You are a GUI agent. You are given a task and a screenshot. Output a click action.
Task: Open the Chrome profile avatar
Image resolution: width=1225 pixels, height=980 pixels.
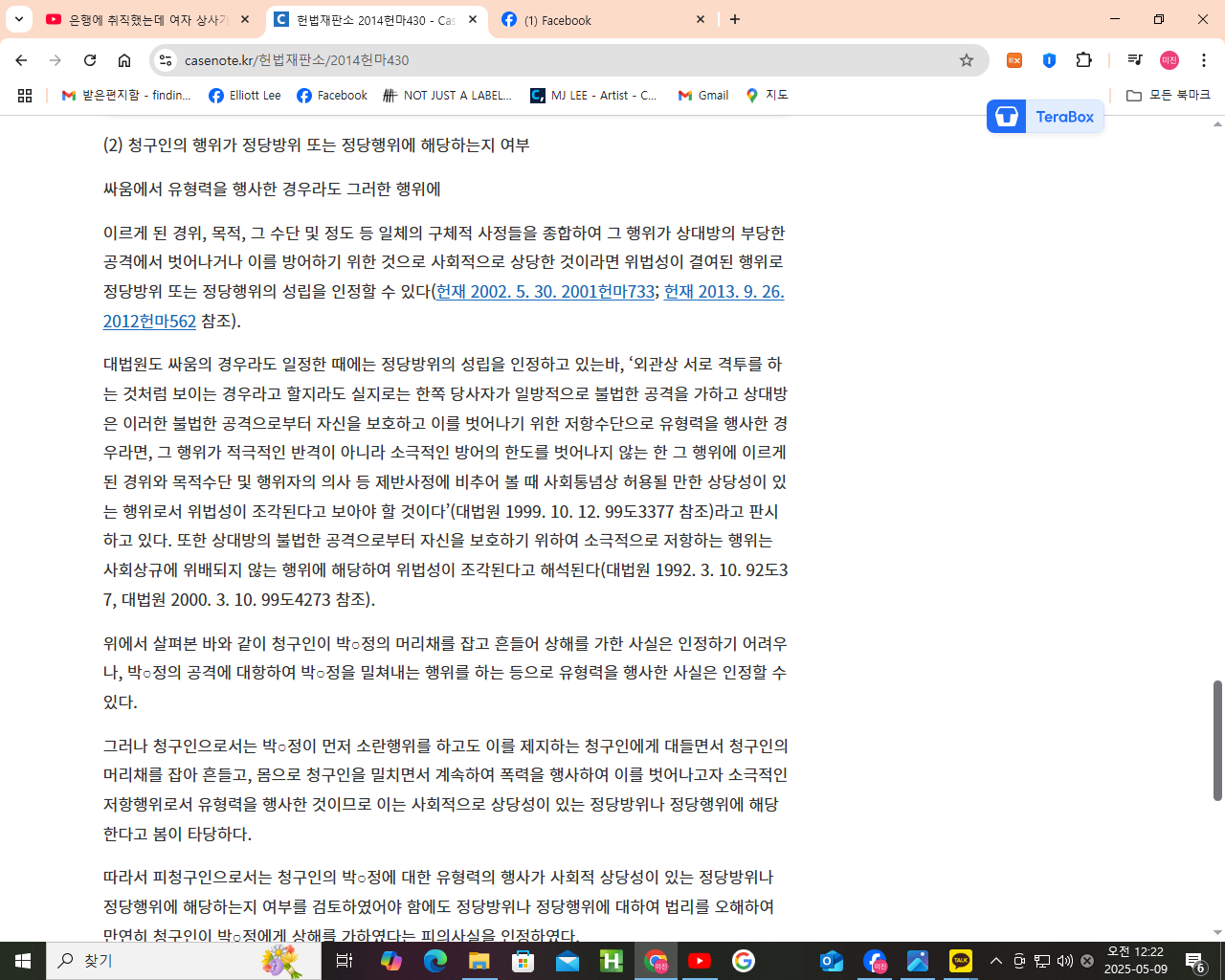coord(1169,60)
